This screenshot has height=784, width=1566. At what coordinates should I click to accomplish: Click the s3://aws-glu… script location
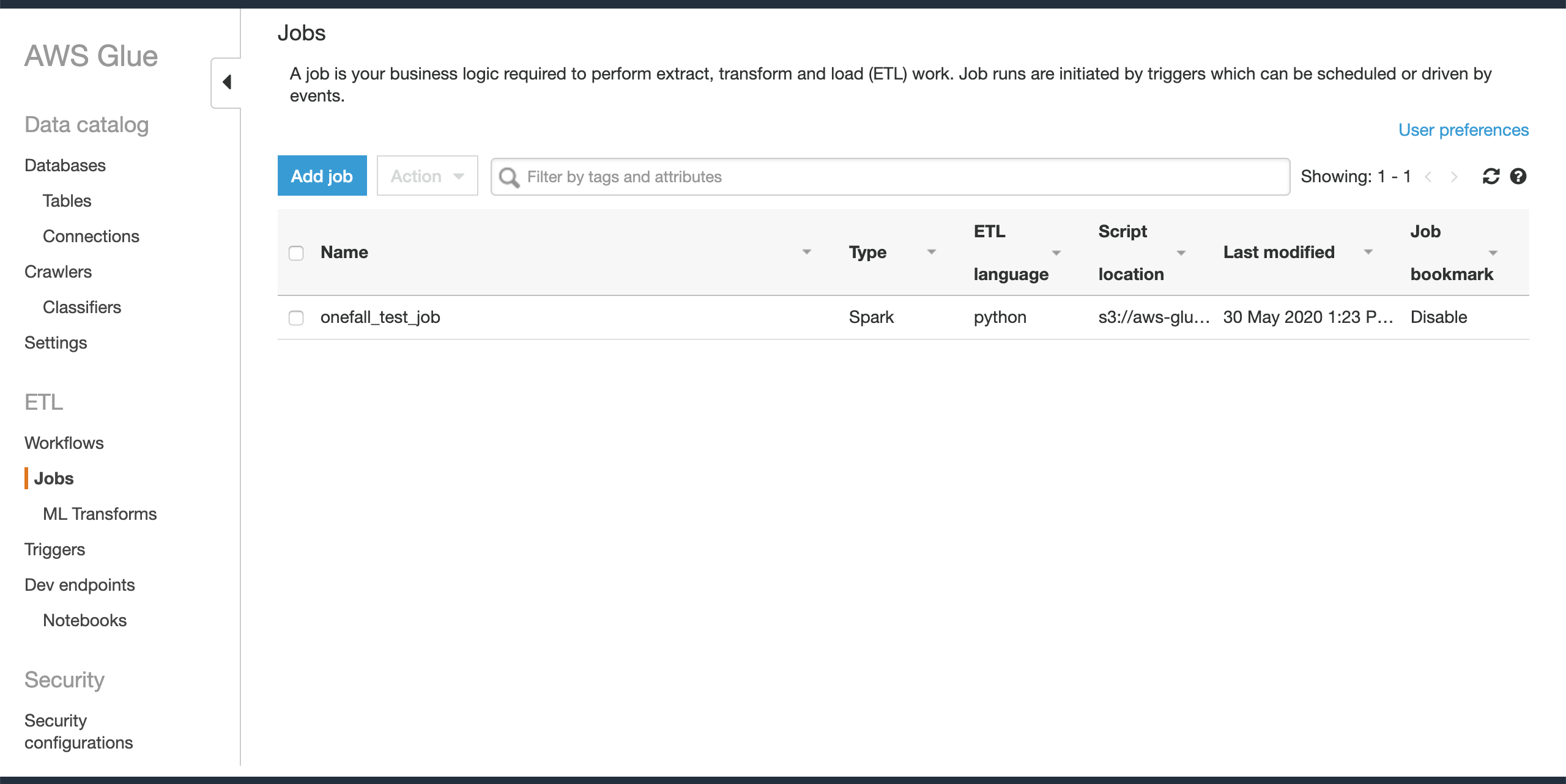[1154, 317]
